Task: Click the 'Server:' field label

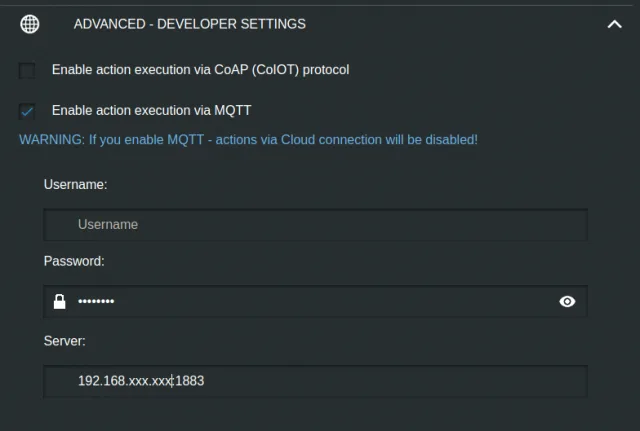Action: pos(64,341)
